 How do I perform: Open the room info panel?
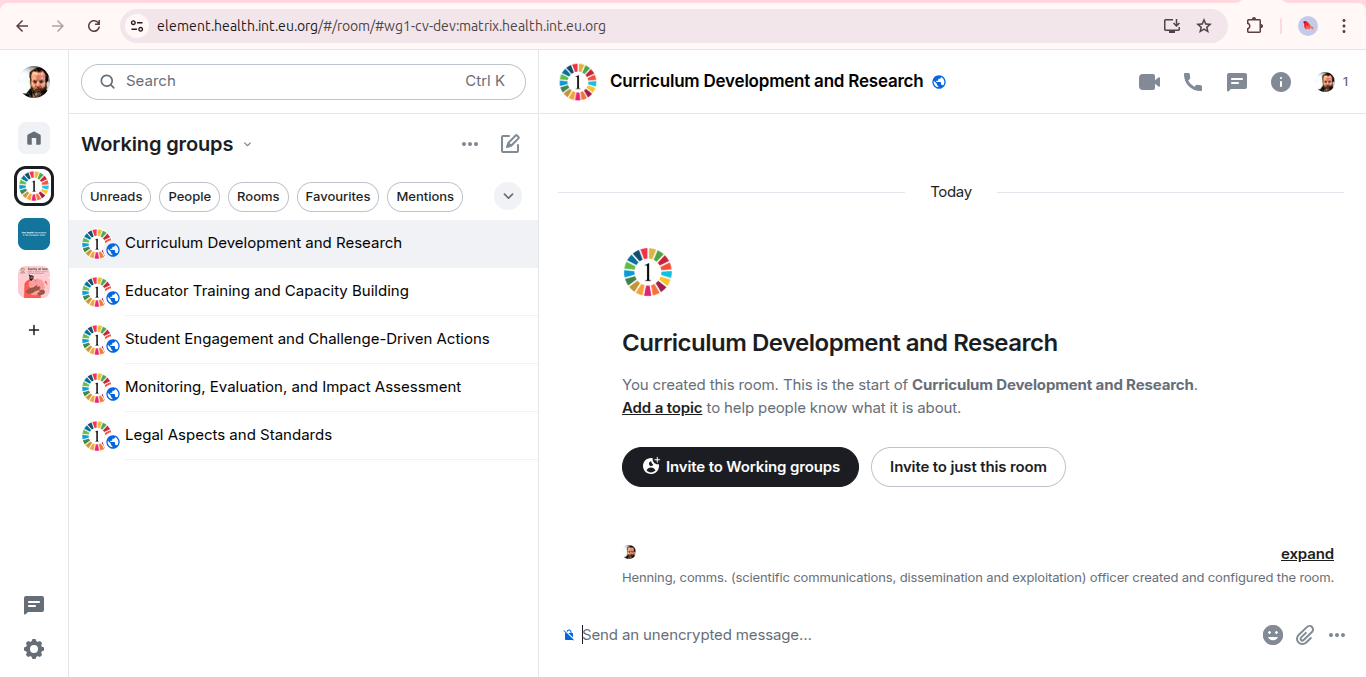pyautogui.click(x=1281, y=82)
